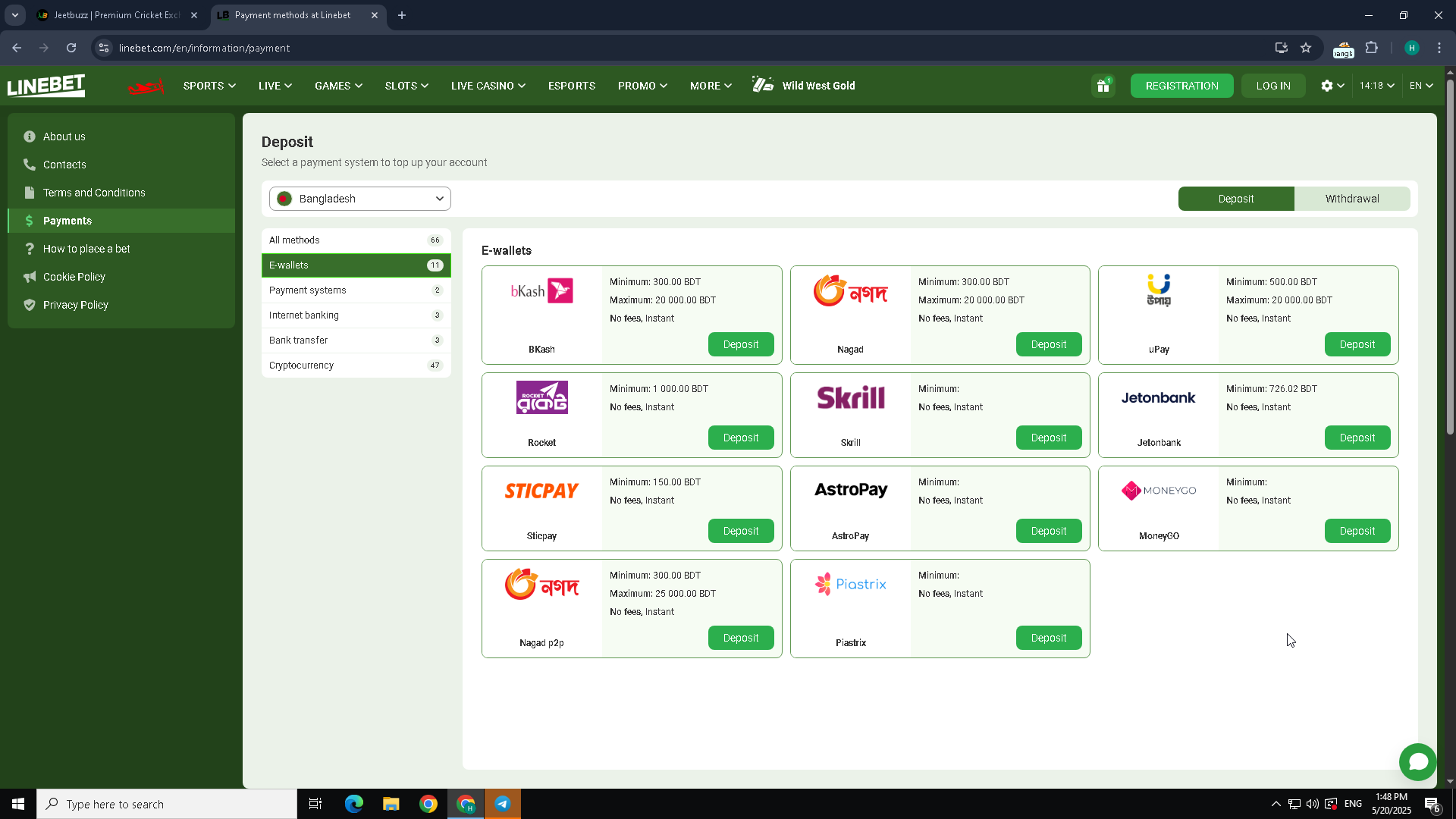The image size is (1456, 819).
Task: Click the Skrill wallet logo
Action: coord(850,397)
